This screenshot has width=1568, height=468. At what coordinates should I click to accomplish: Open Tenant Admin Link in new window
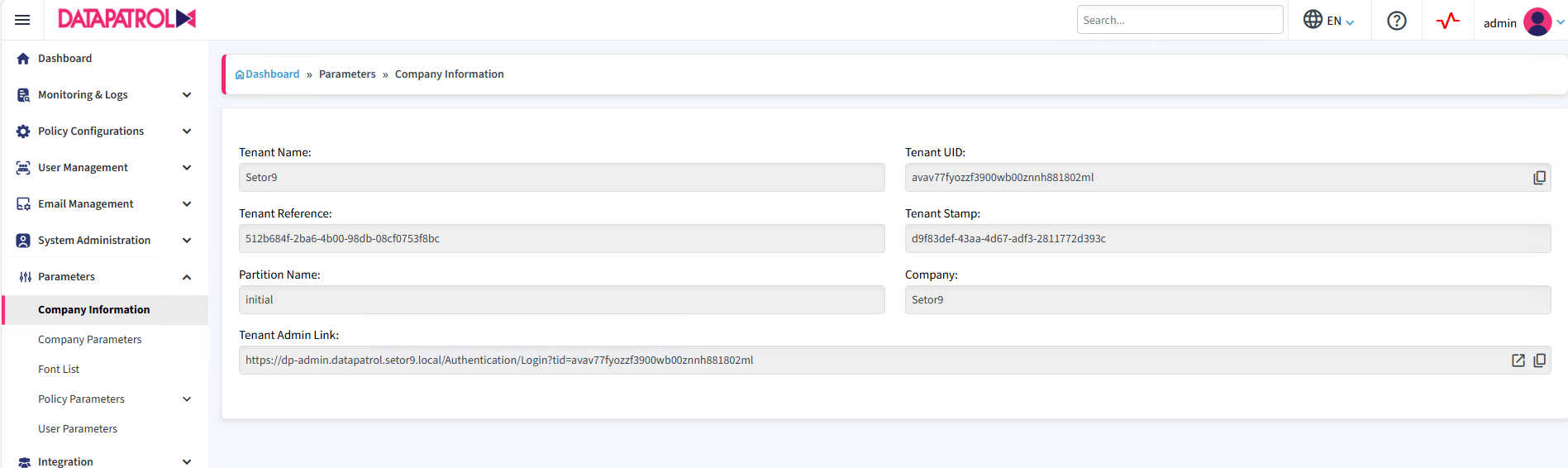[1518, 361]
